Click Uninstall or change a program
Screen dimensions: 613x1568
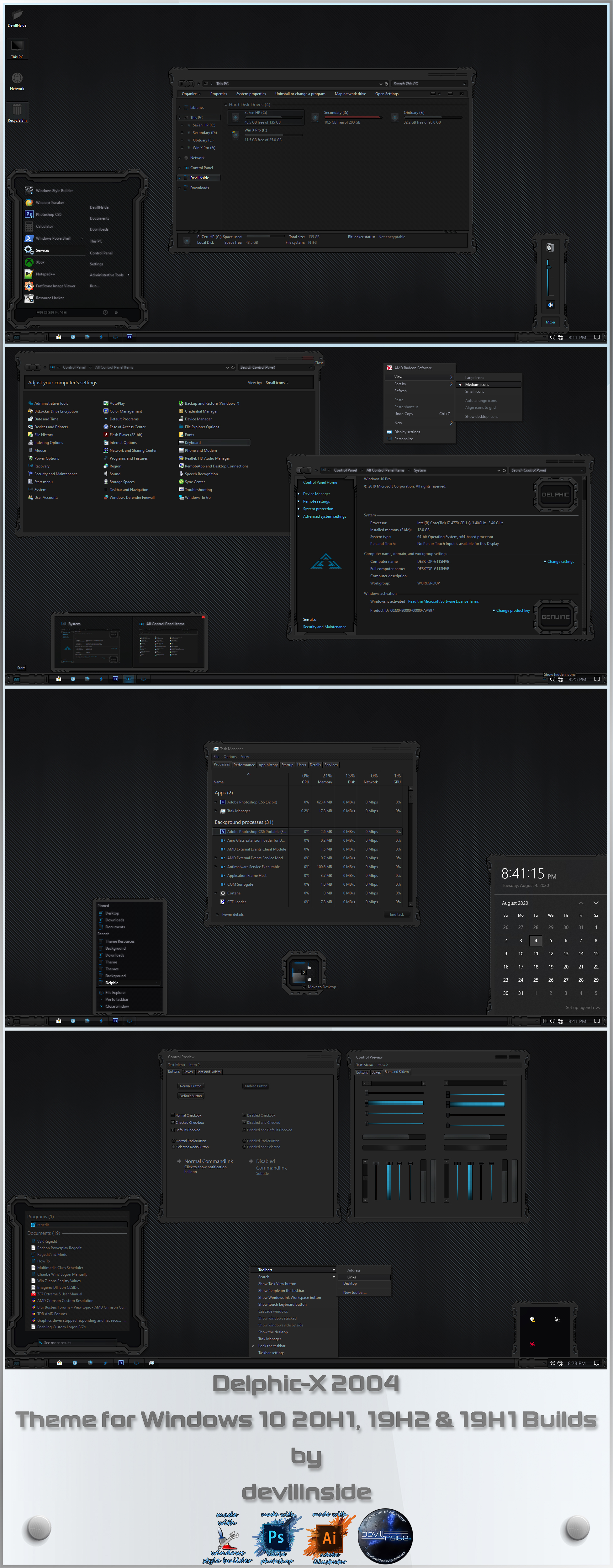[300, 94]
